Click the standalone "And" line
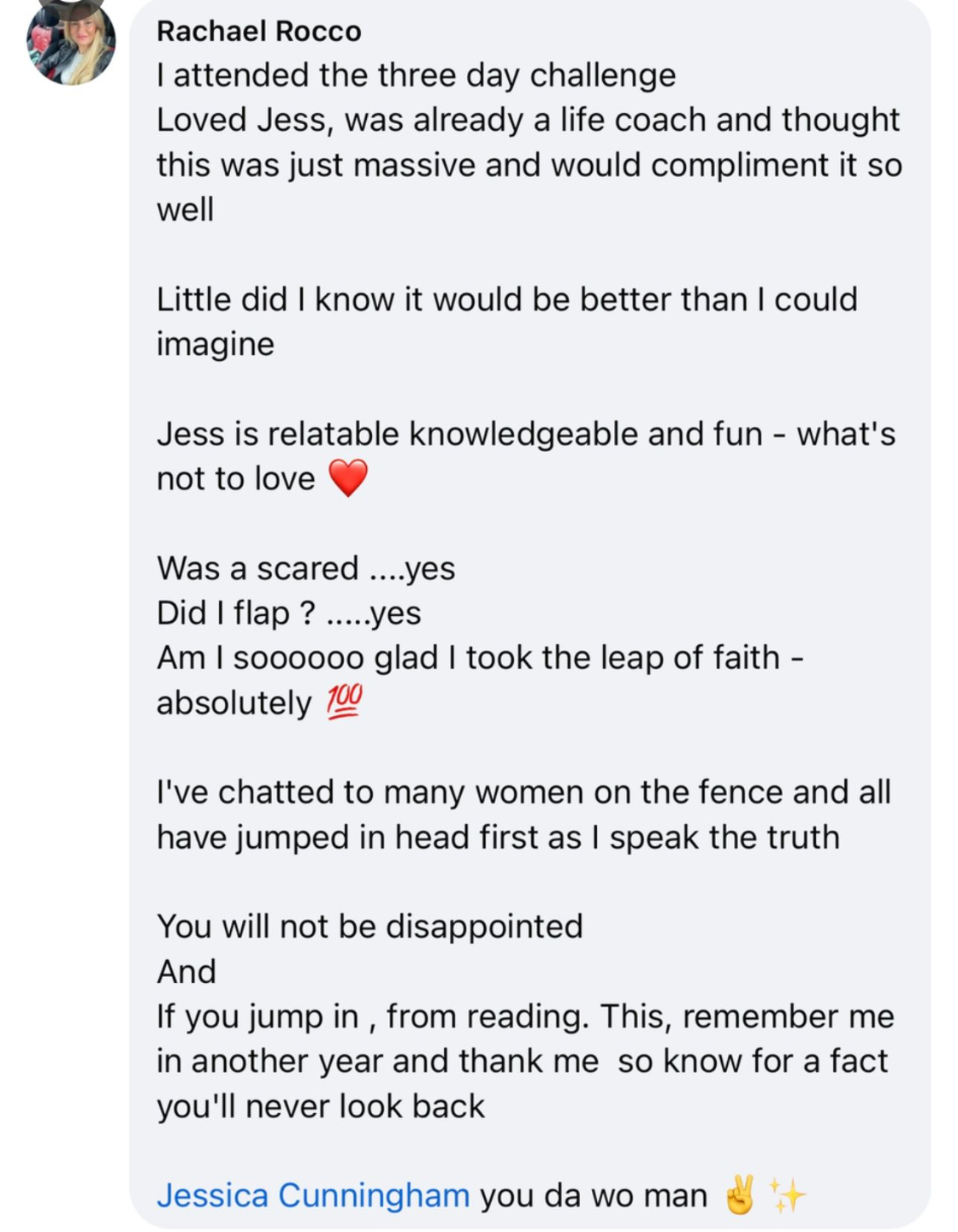Screen dimensions: 958x1232 pos(186,972)
